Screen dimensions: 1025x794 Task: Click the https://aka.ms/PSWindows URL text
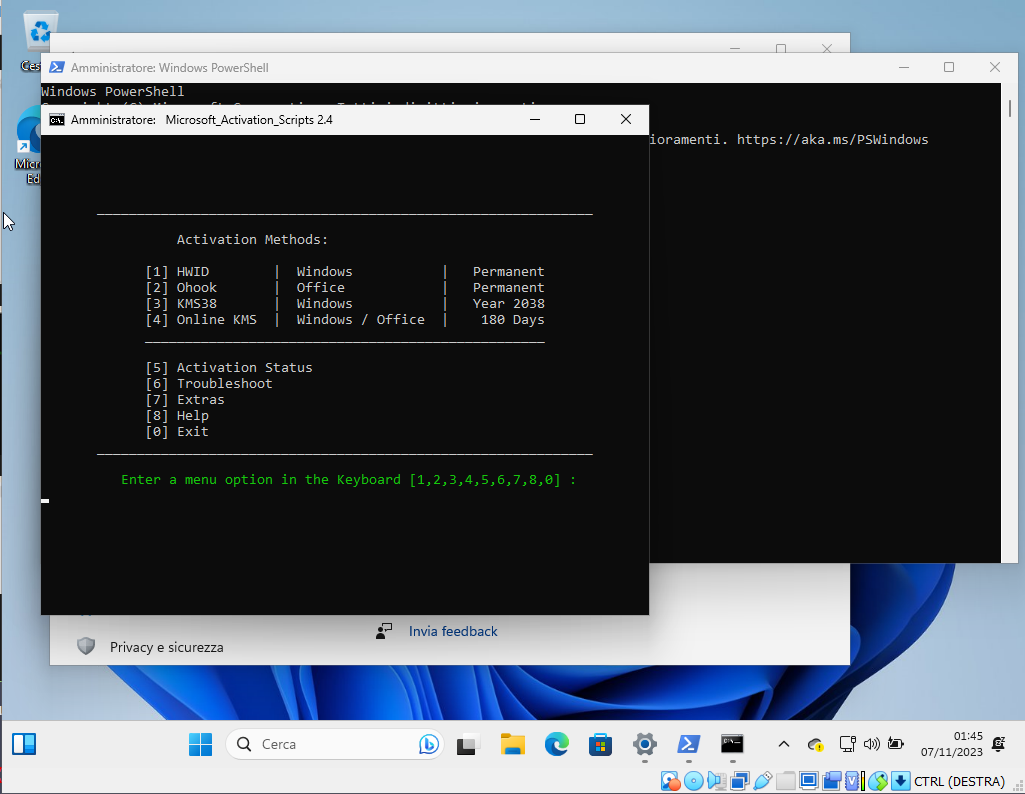(x=832, y=139)
